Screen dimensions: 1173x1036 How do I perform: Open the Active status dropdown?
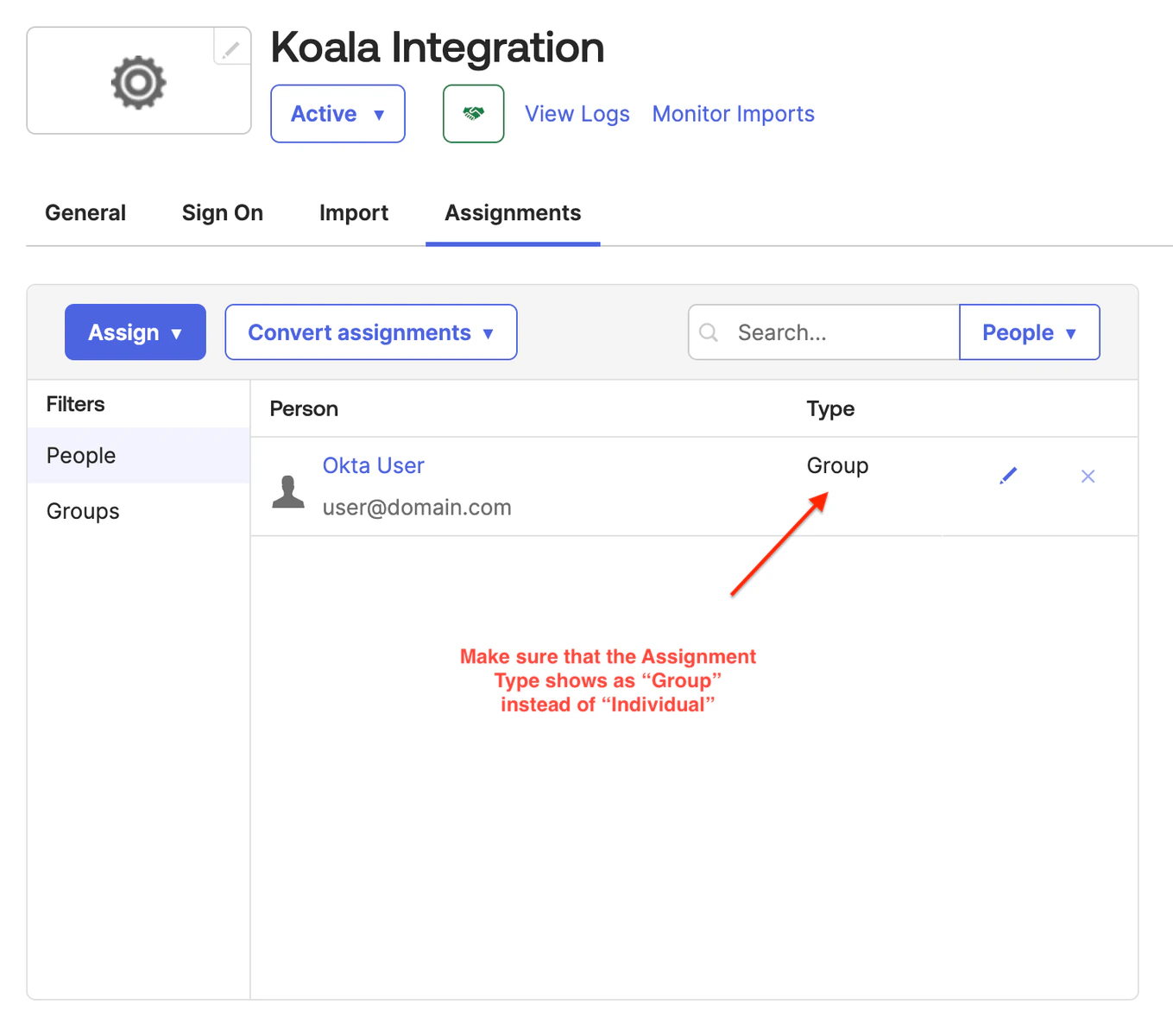pos(337,113)
